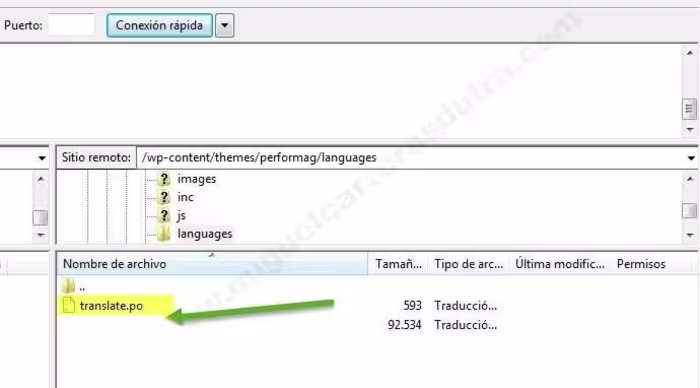Click the question-mark icon beside js
Viewport: 700px width, 388px height.
(x=164, y=215)
